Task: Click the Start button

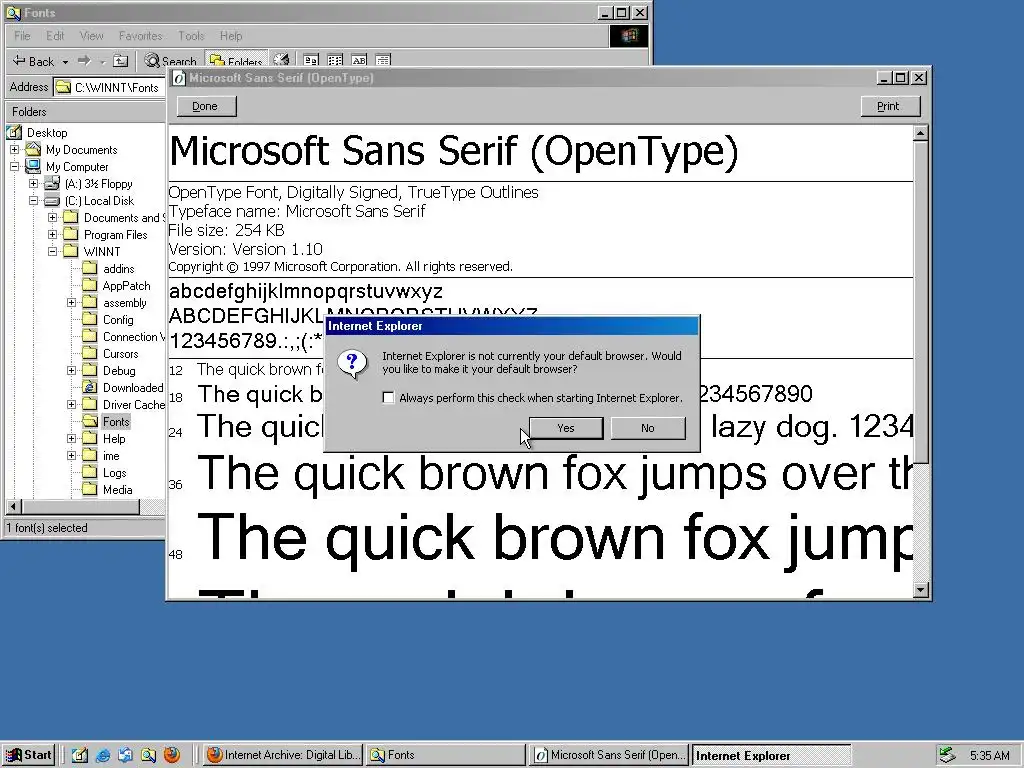Action: 29,755
